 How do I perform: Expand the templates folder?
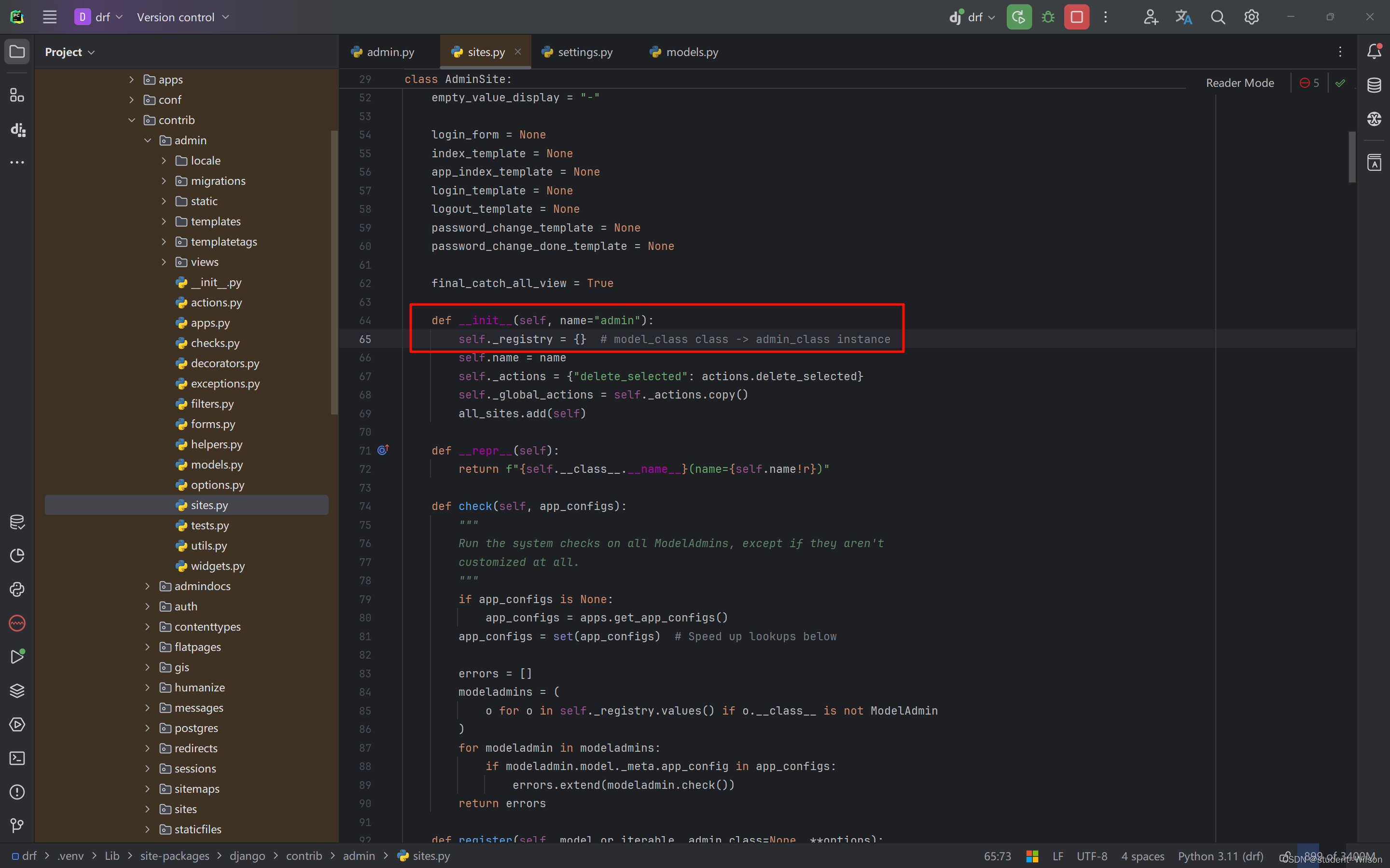point(164,221)
